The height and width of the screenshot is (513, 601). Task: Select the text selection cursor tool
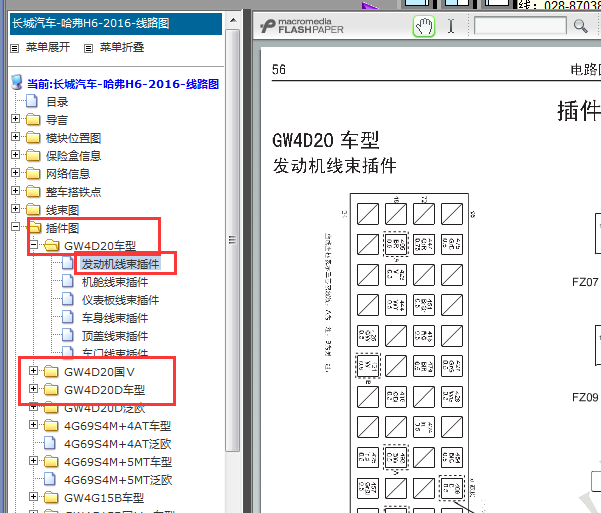pyautogui.click(x=451, y=26)
